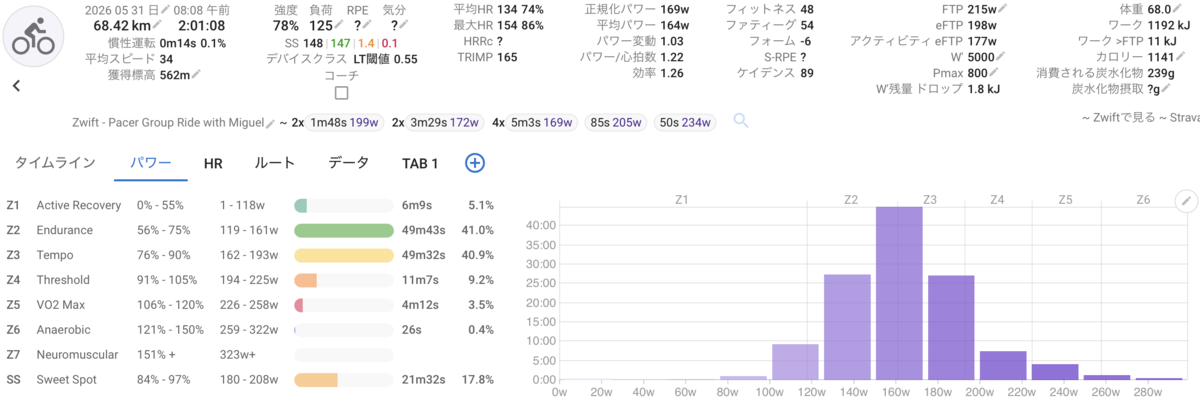Edit the power chart pencil icon
Image resolution: width=1200 pixels, height=404 pixels.
pos(1187,201)
